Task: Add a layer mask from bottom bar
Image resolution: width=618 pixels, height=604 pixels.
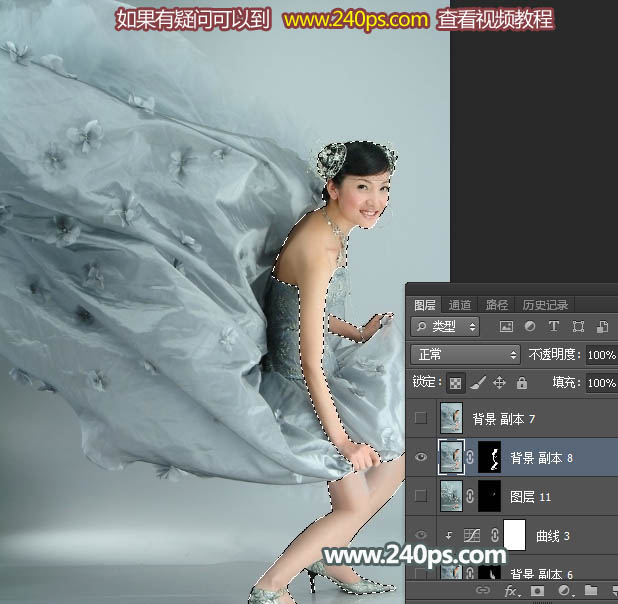Action: click(x=537, y=591)
